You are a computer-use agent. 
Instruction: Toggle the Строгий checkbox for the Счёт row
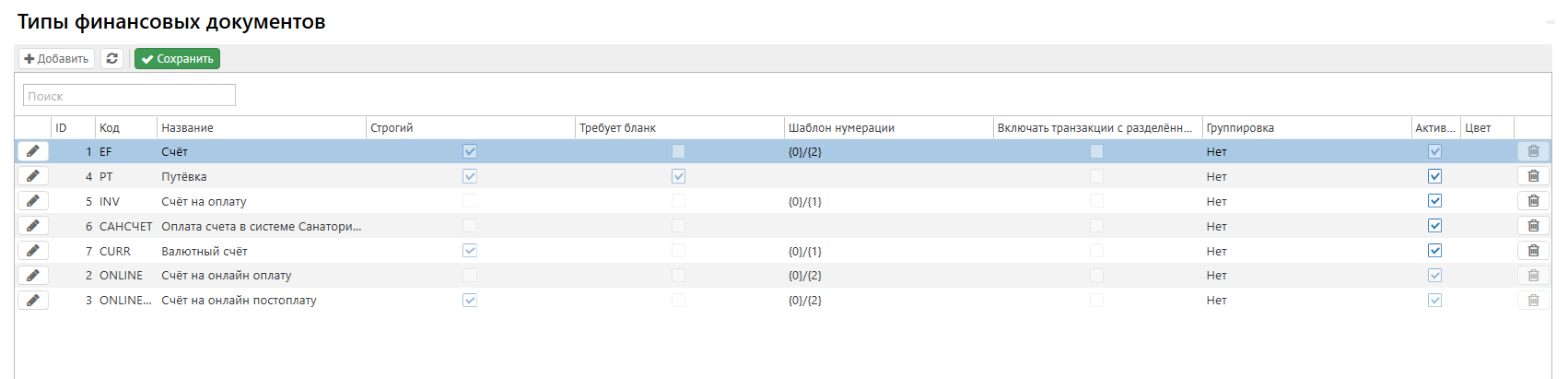point(470,151)
